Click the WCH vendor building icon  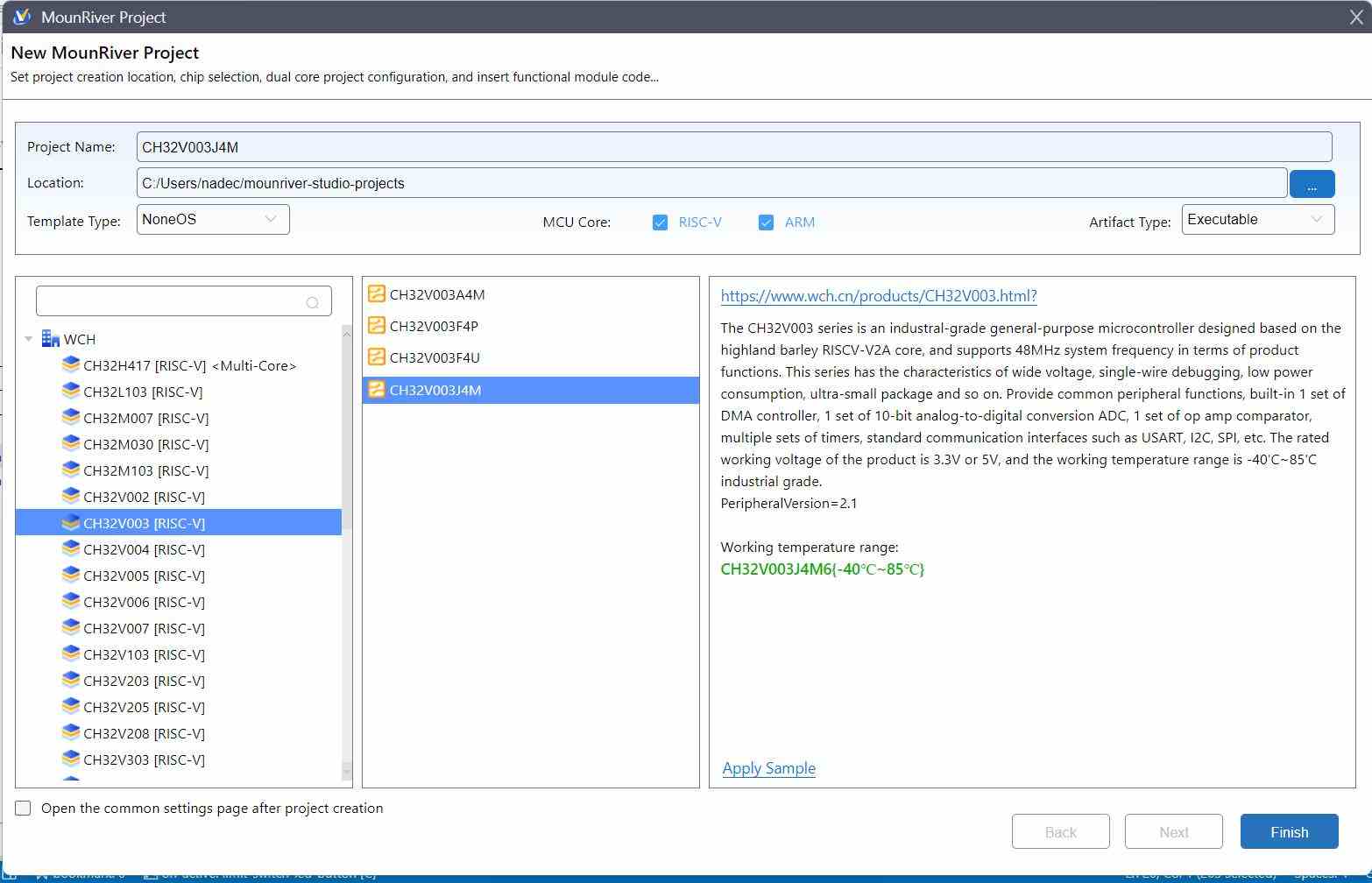(51, 339)
